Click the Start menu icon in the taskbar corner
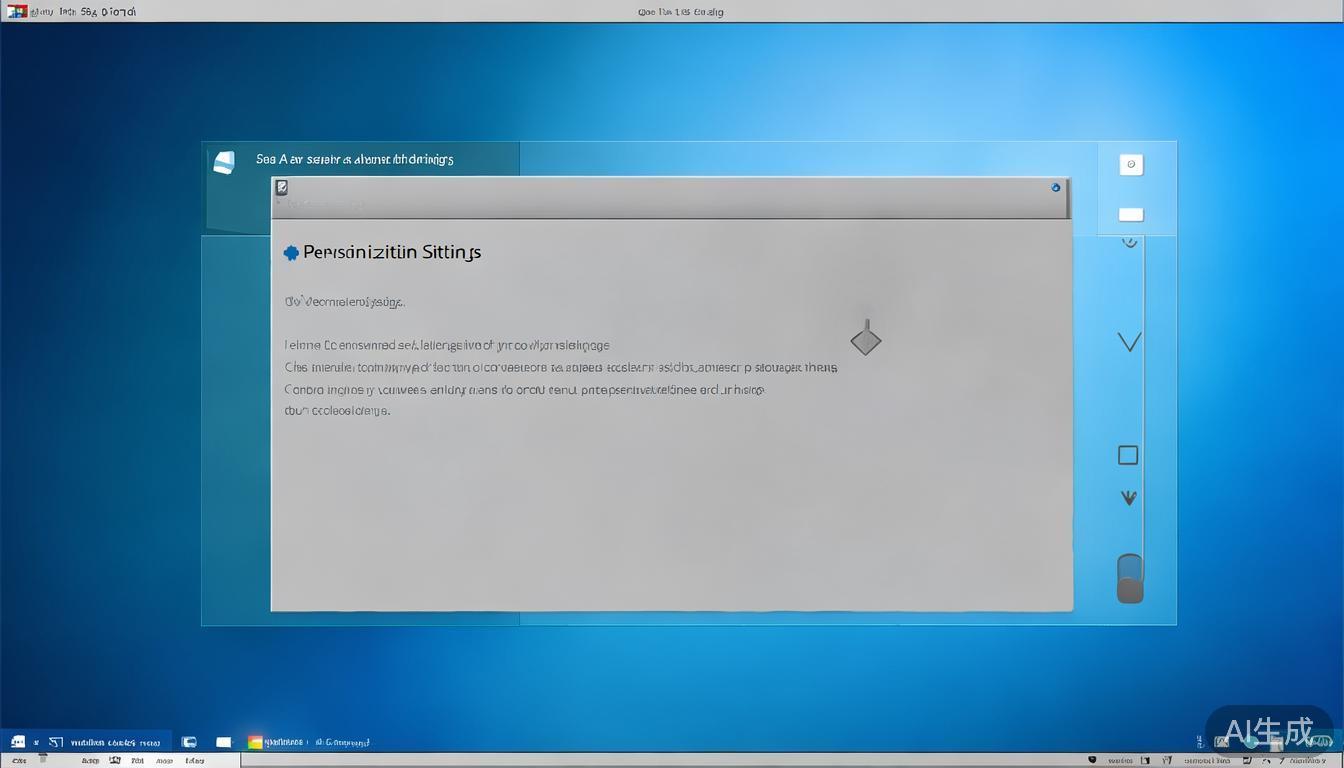1344x768 pixels. tap(16, 742)
